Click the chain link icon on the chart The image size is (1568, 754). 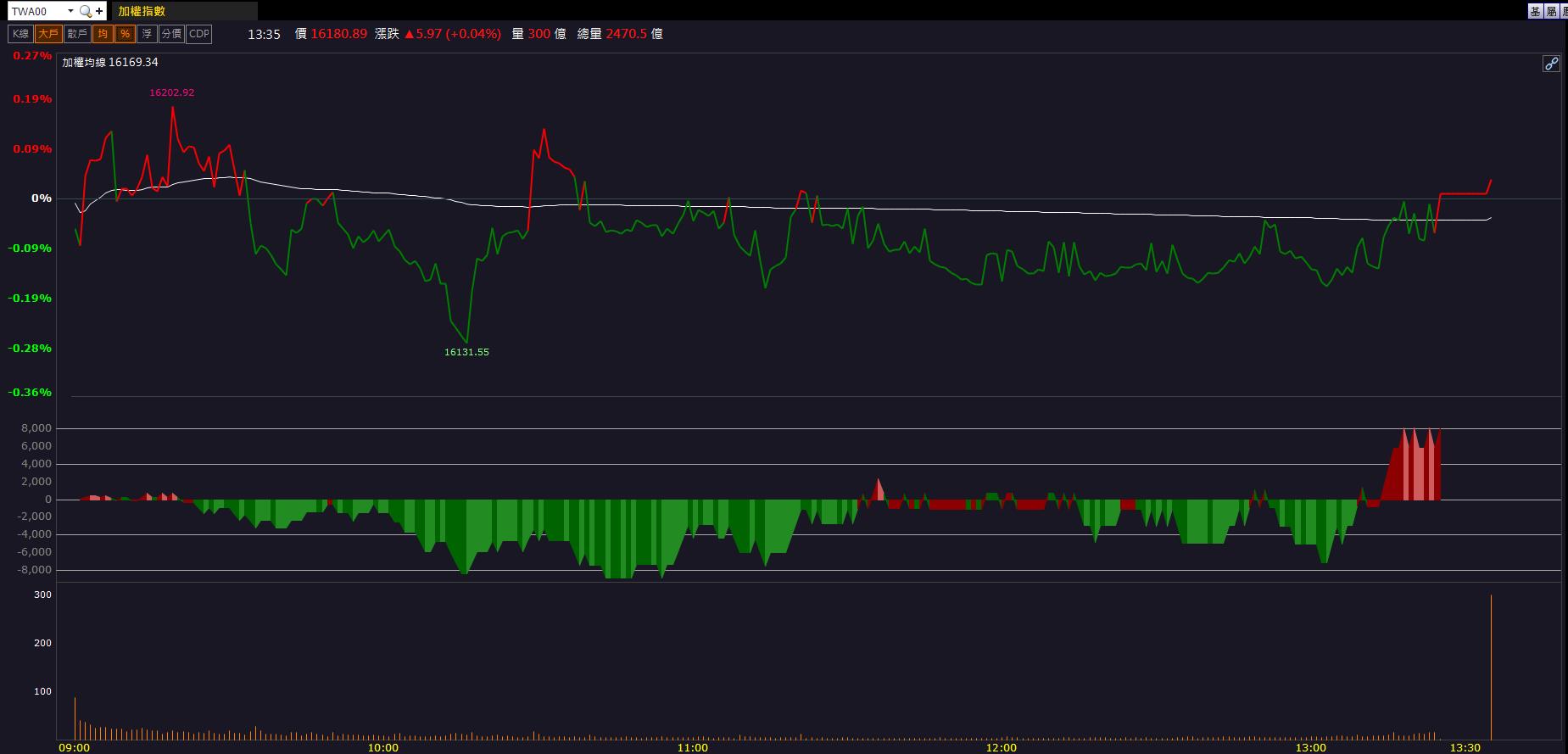point(1551,64)
